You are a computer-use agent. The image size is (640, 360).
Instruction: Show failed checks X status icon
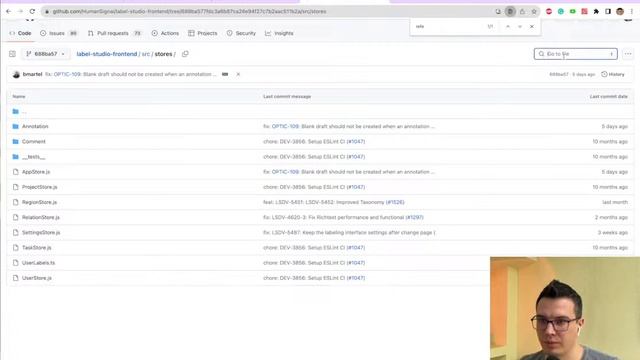point(238,74)
